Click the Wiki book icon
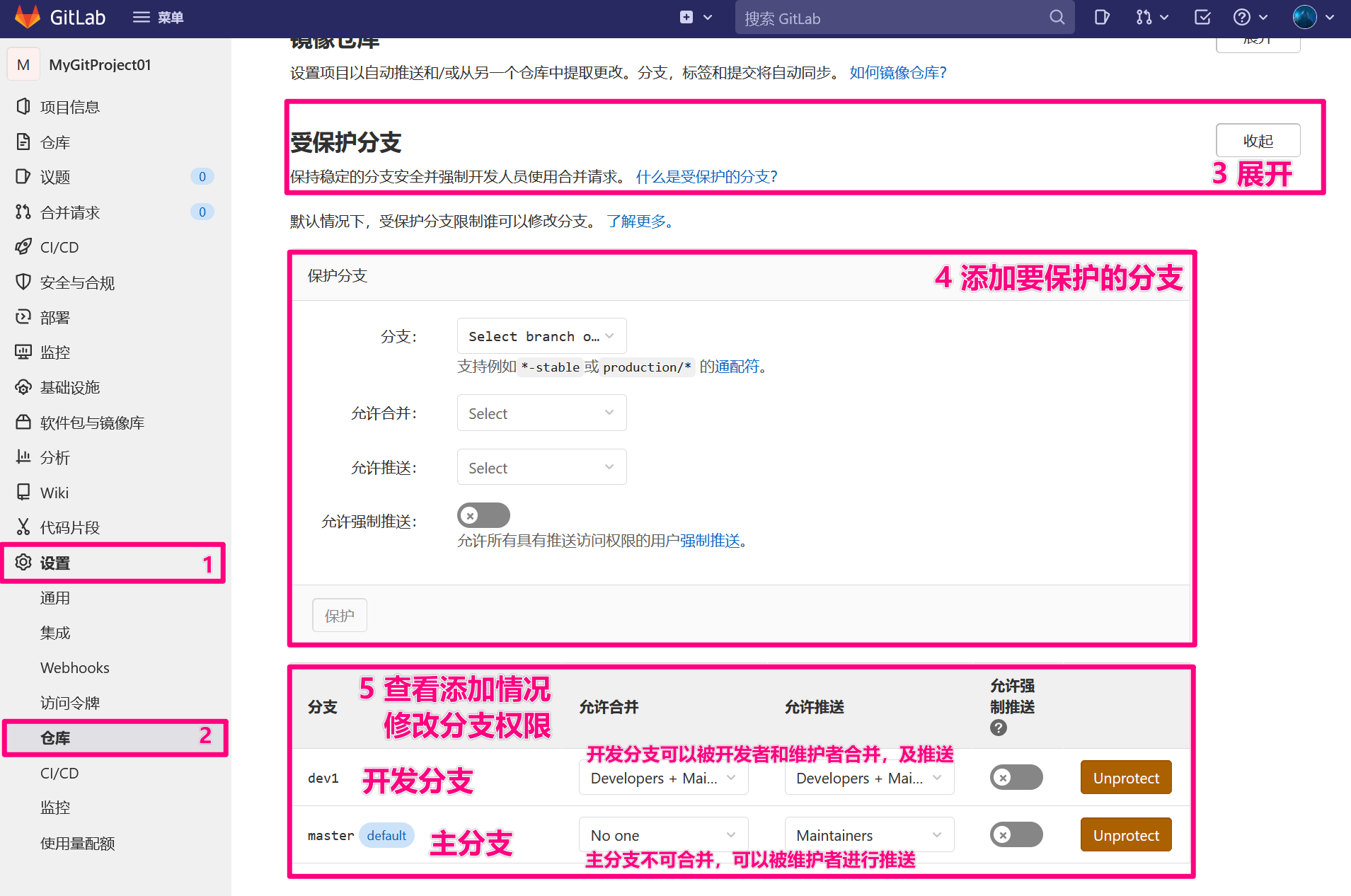Image resolution: width=1351 pixels, height=896 pixels. (x=23, y=492)
